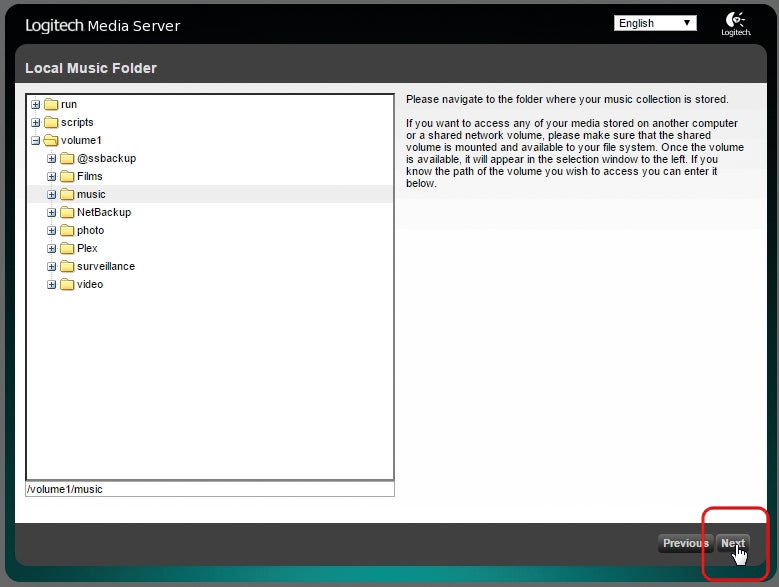
Task: Click the music folder icon
Action: click(x=67, y=194)
